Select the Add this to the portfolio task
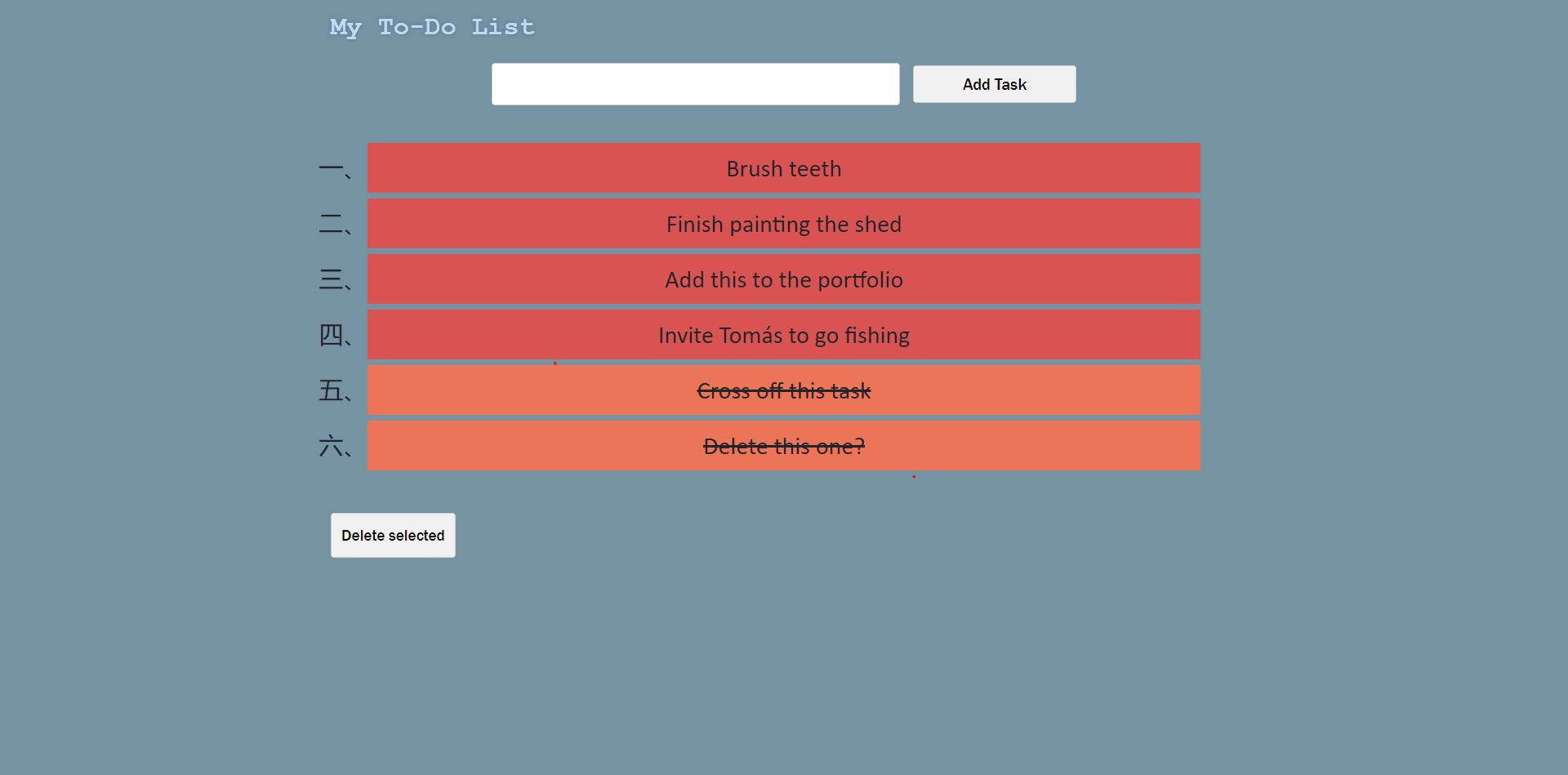 pyautogui.click(x=783, y=279)
